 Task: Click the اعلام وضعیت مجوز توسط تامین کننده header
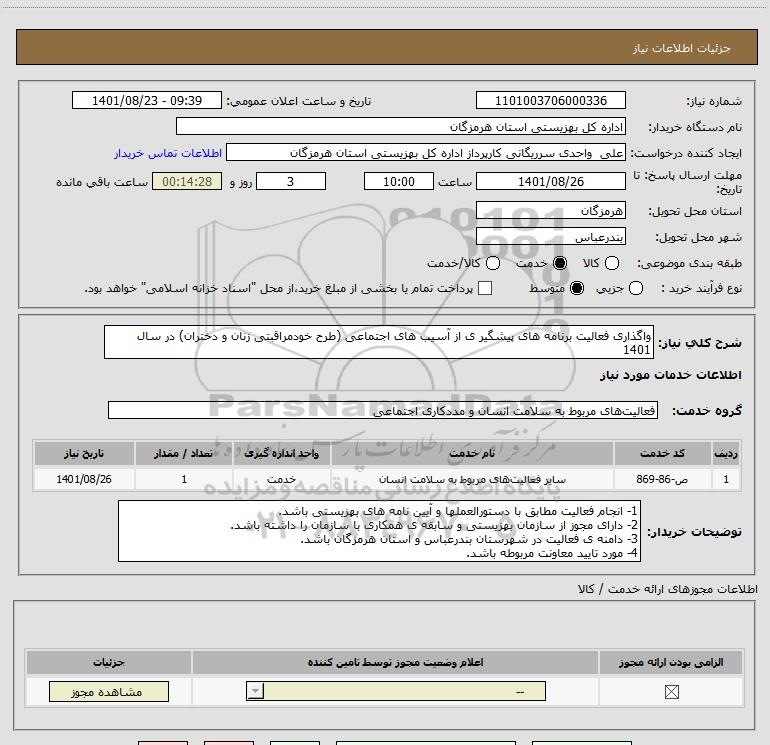click(x=395, y=662)
